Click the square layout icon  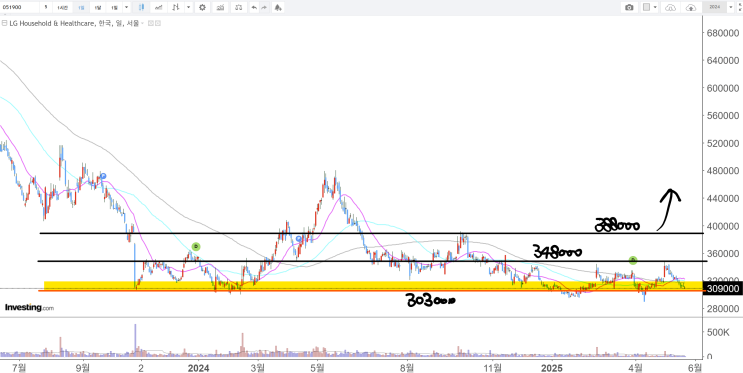[x=646, y=7]
